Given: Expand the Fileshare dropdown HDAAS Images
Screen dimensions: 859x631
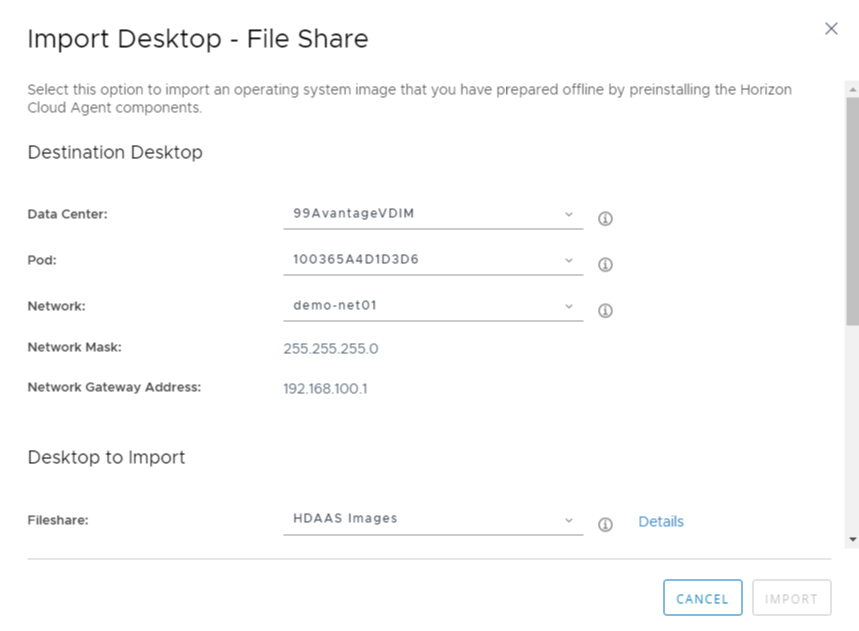Looking at the screenshot, I should pos(432,519).
